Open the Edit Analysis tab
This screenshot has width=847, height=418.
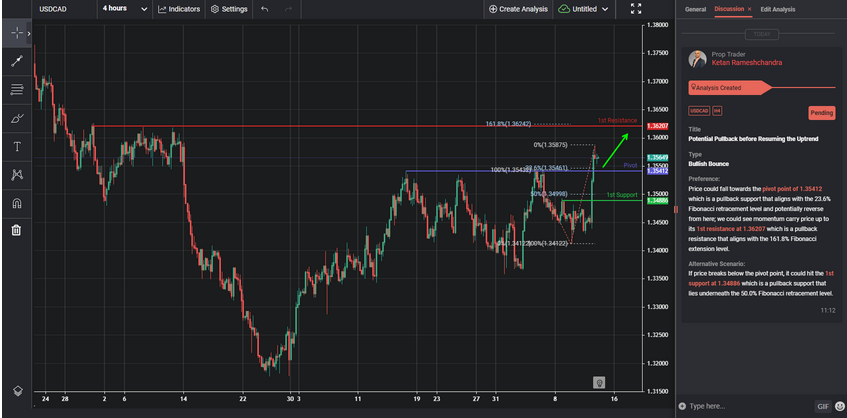coord(778,9)
